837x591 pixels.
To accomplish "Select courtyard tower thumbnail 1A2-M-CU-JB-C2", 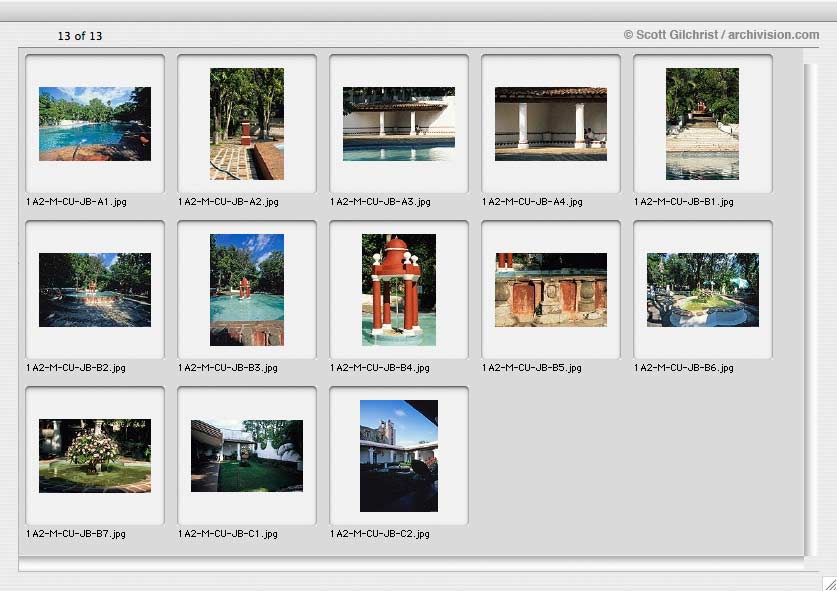I will [399, 456].
